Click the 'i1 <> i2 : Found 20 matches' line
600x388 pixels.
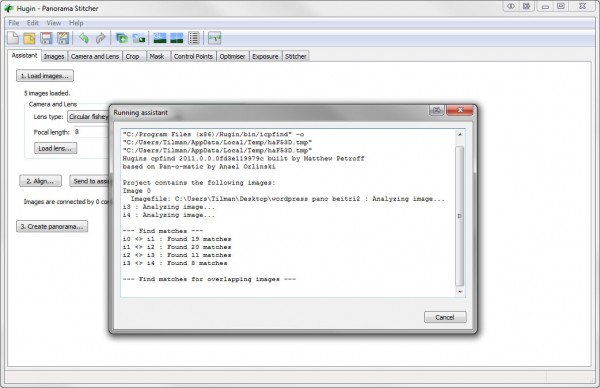pos(177,247)
